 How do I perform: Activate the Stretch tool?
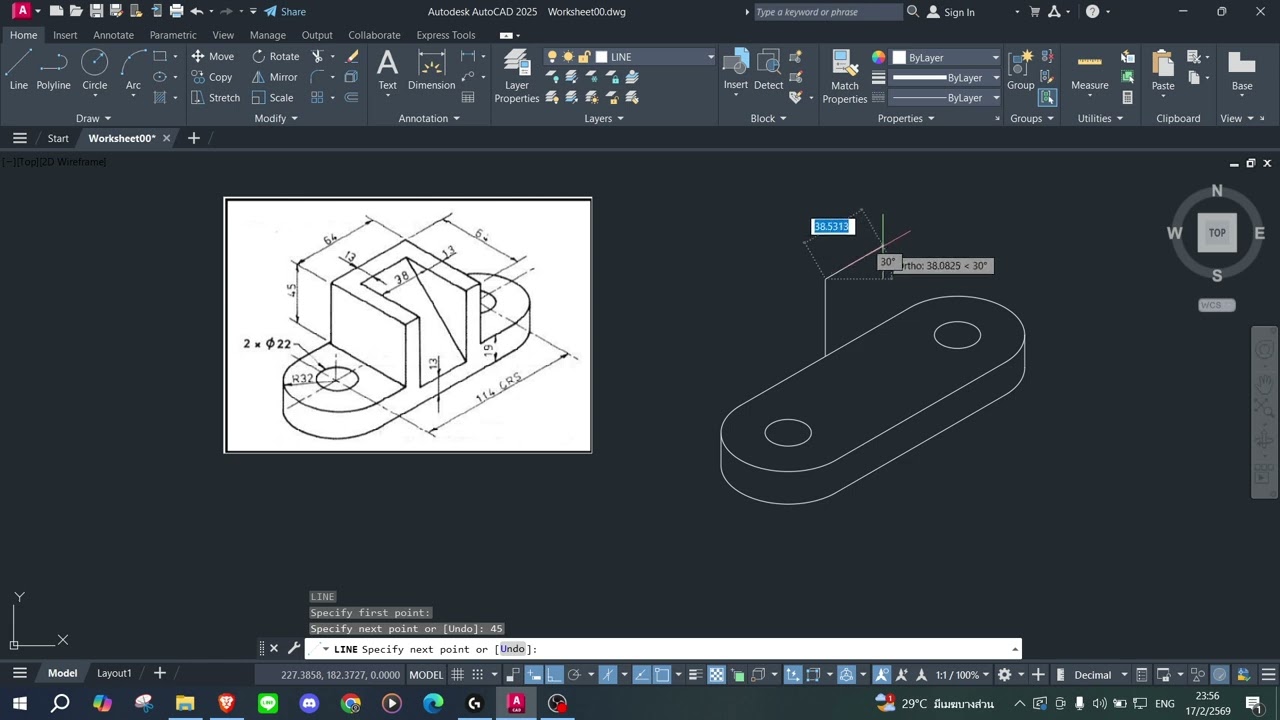pyautogui.click(x=215, y=98)
